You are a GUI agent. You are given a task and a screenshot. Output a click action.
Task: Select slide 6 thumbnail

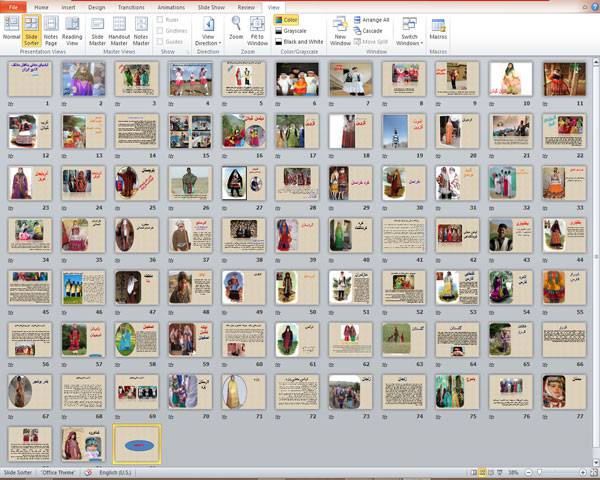297,79
